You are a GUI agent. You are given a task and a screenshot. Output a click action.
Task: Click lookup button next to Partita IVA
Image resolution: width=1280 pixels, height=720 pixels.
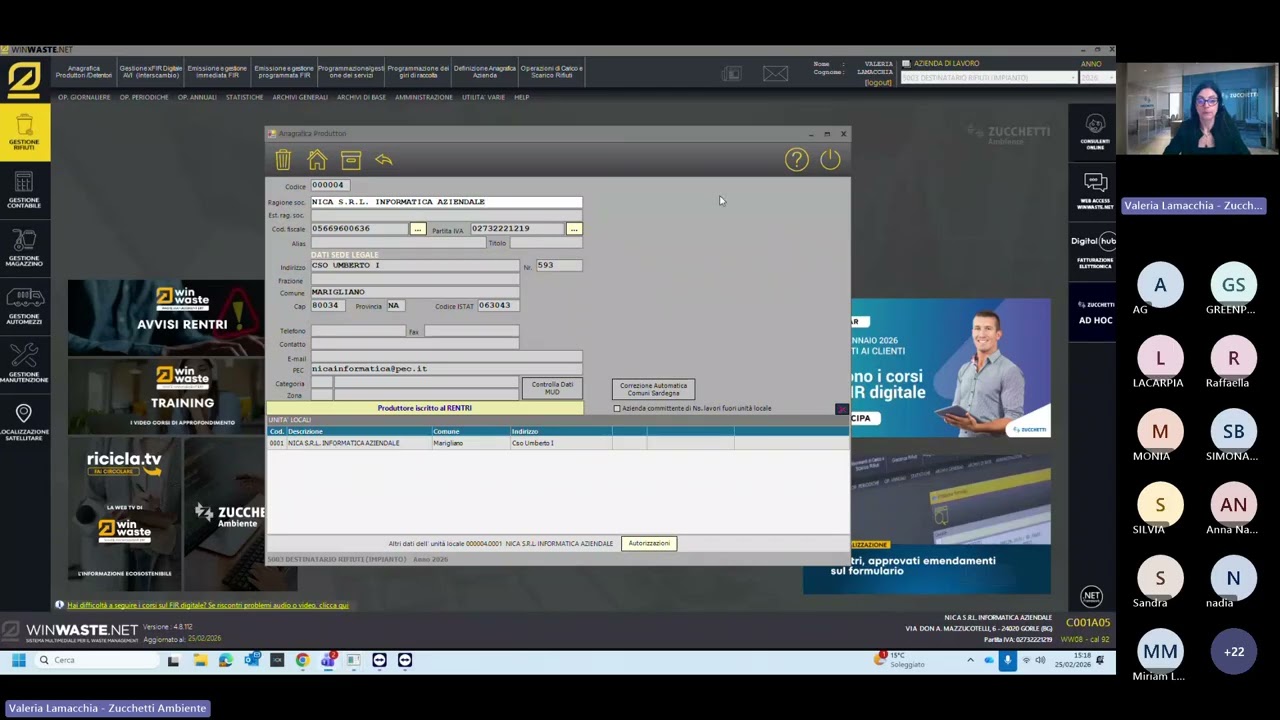click(573, 229)
